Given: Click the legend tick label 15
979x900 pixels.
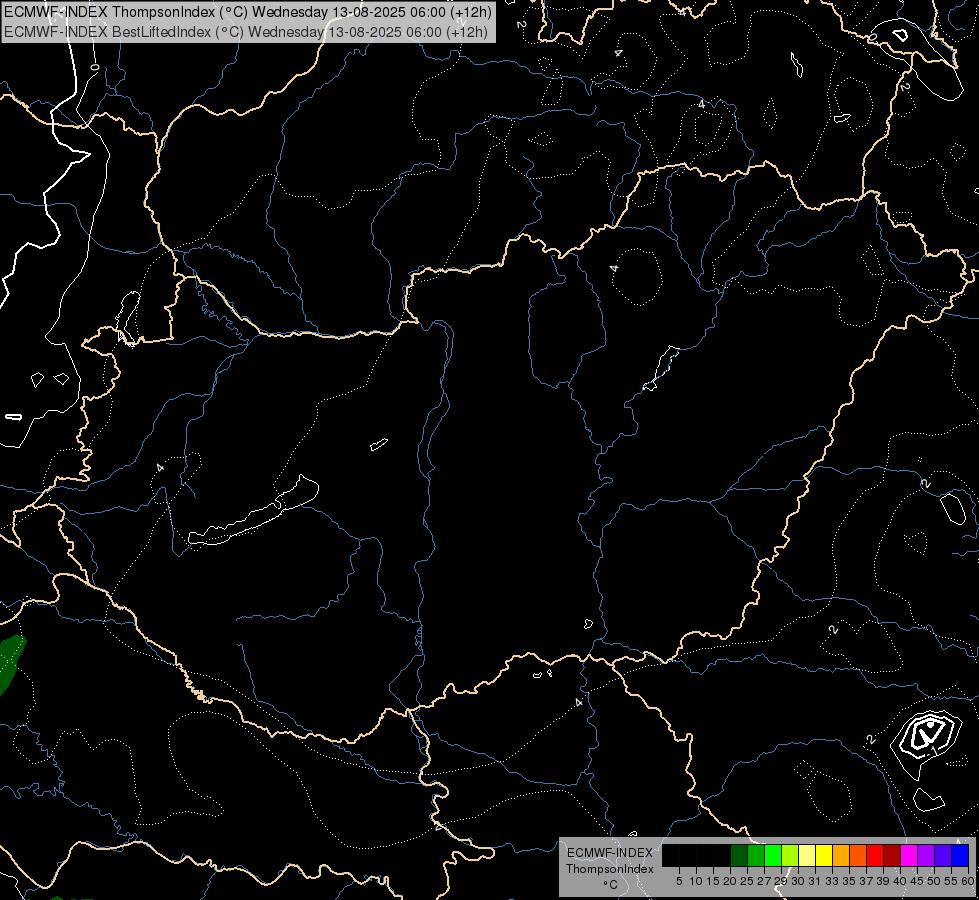Looking at the screenshot, I should [x=713, y=881].
